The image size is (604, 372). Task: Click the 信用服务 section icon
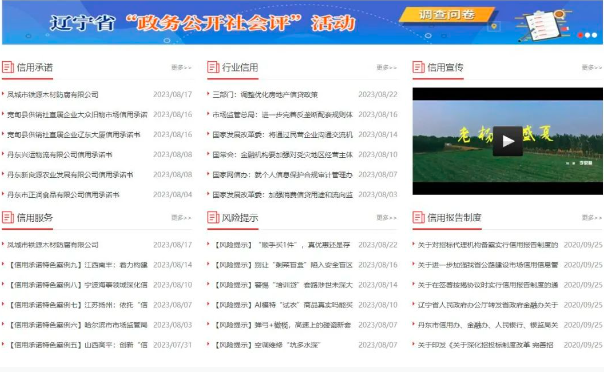tap(8, 217)
